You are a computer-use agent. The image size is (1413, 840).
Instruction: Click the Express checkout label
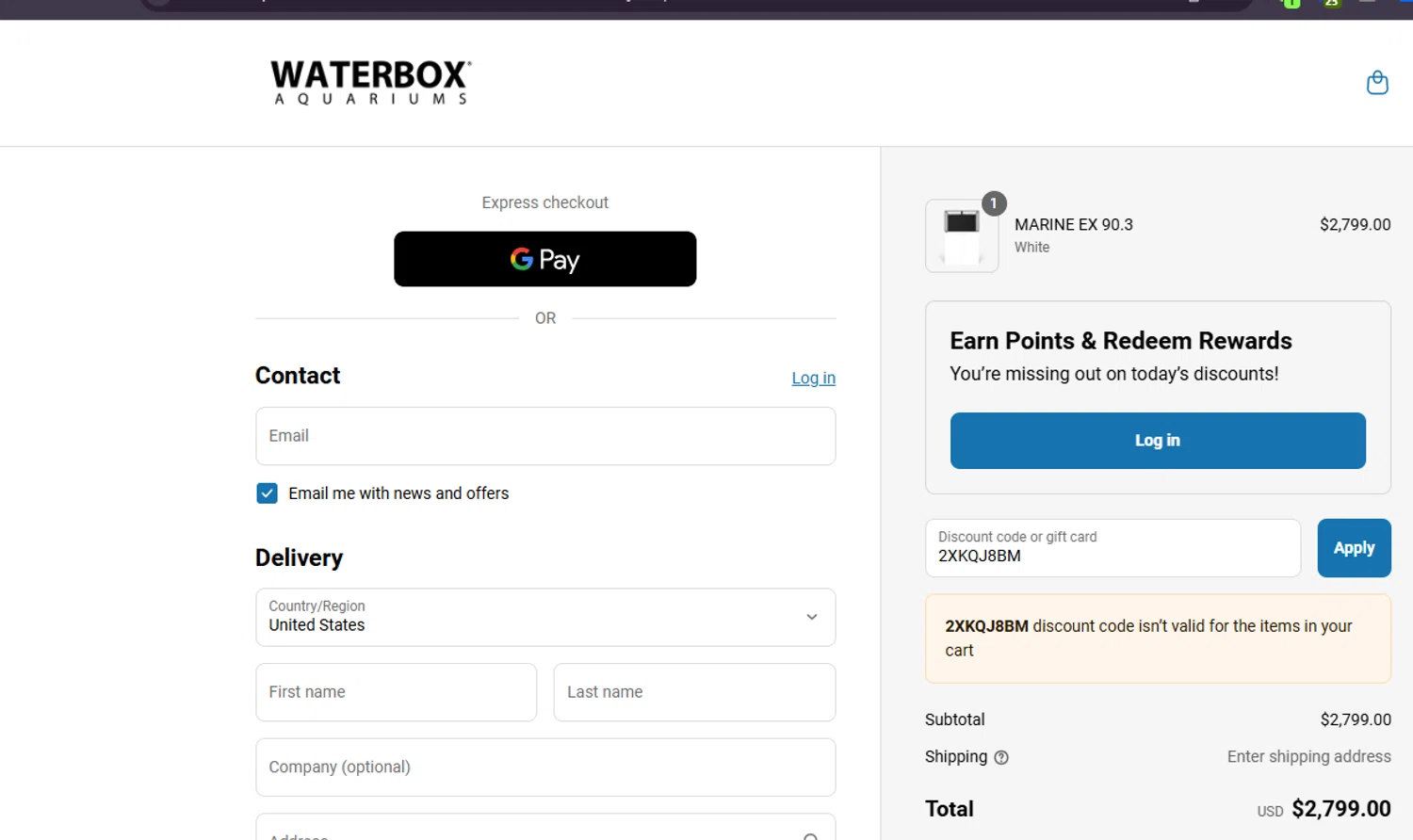pos(544,202)
